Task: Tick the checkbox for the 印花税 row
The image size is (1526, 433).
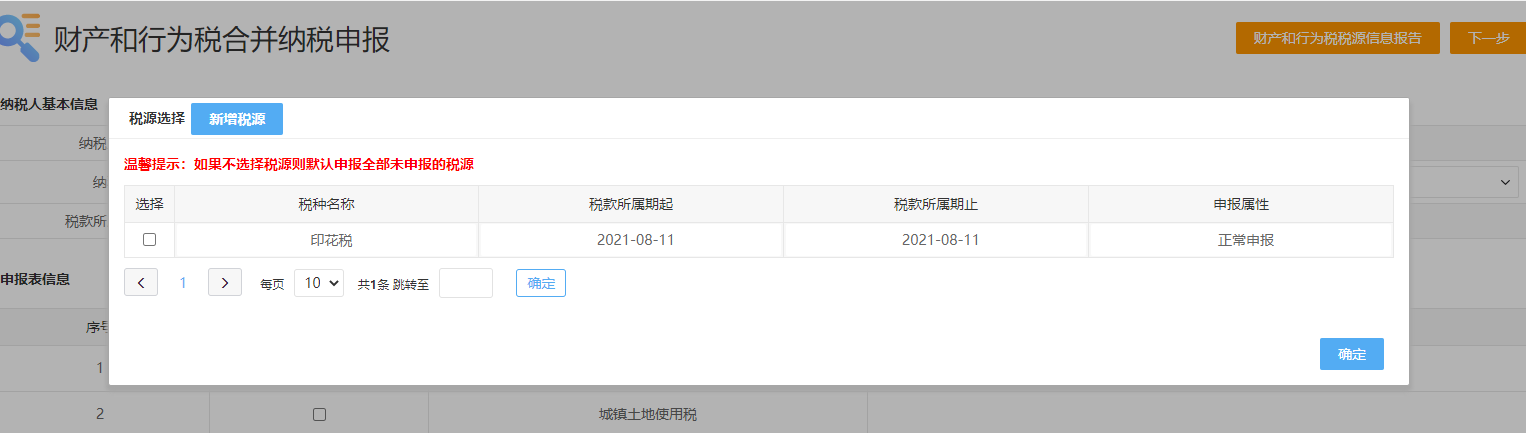Action: 149,240
